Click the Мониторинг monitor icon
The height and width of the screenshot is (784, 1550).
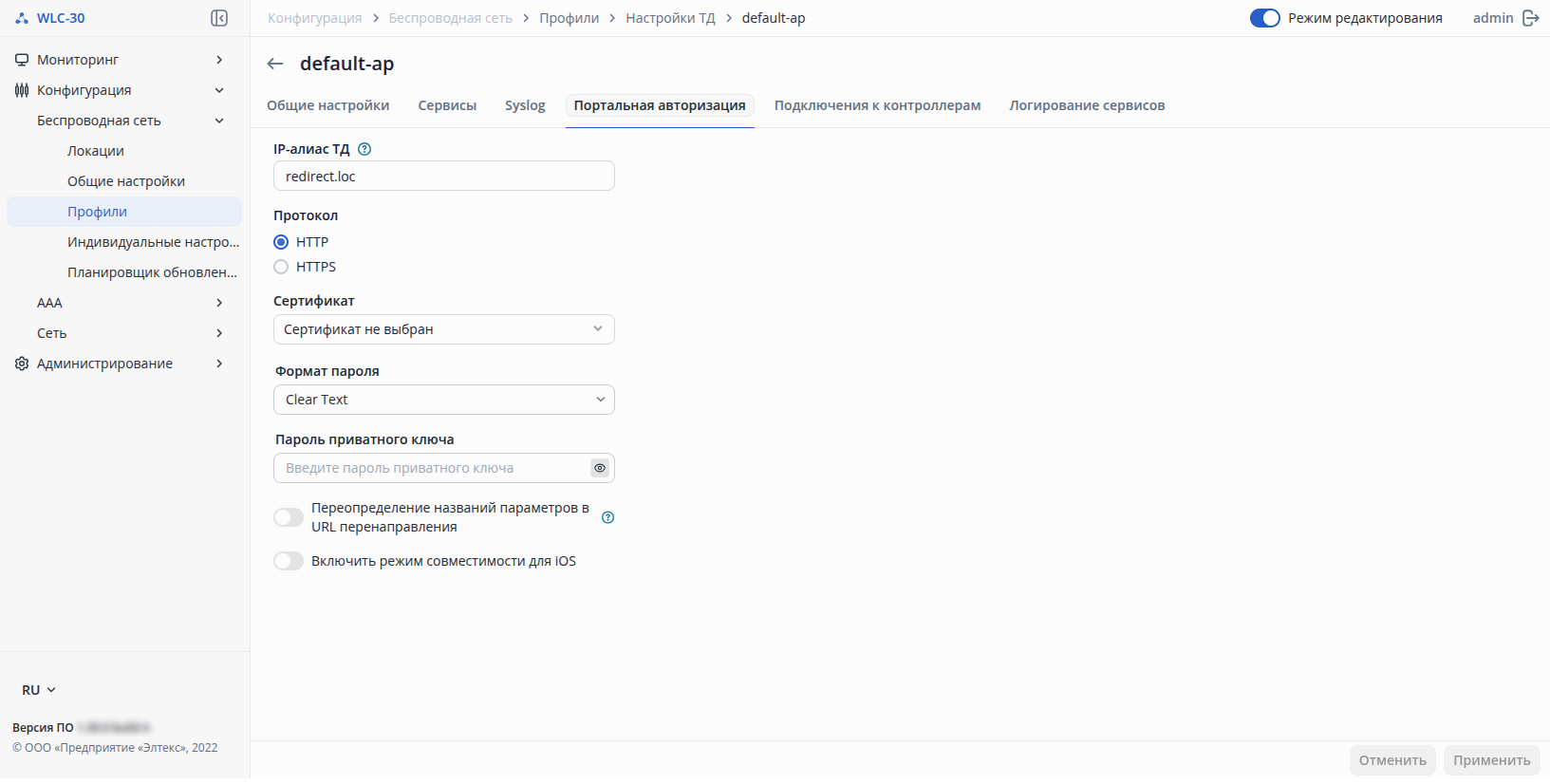click(x=22, y=60)
